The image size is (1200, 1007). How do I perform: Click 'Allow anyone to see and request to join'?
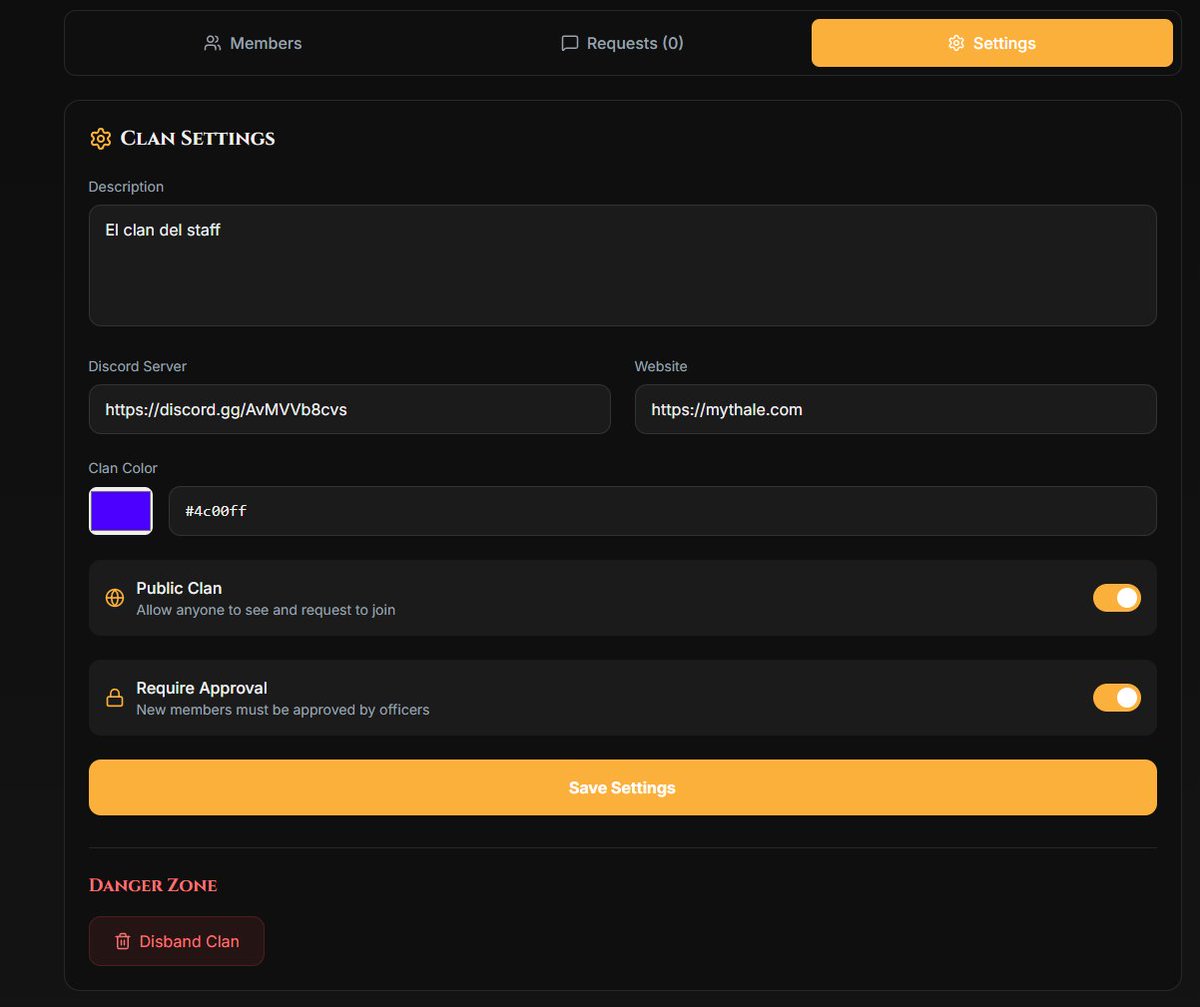click(x=266, y=610)
